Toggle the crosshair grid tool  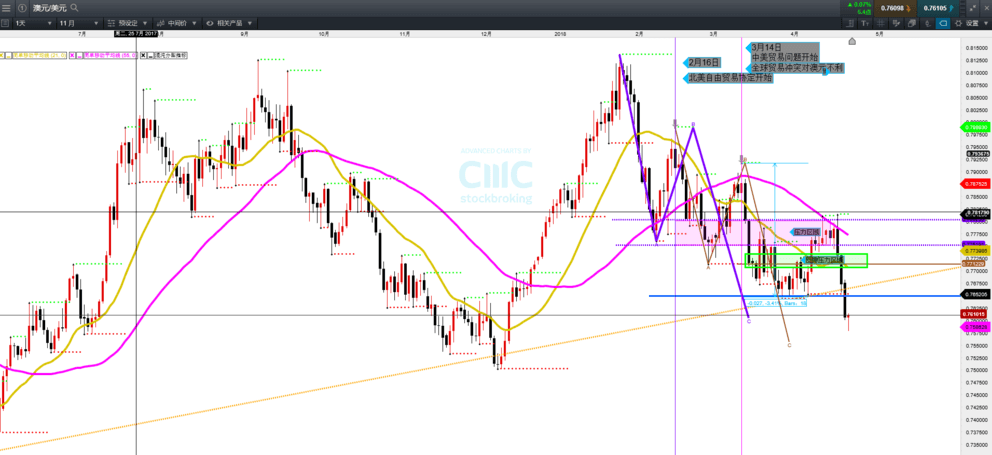[x=881, y=23]
